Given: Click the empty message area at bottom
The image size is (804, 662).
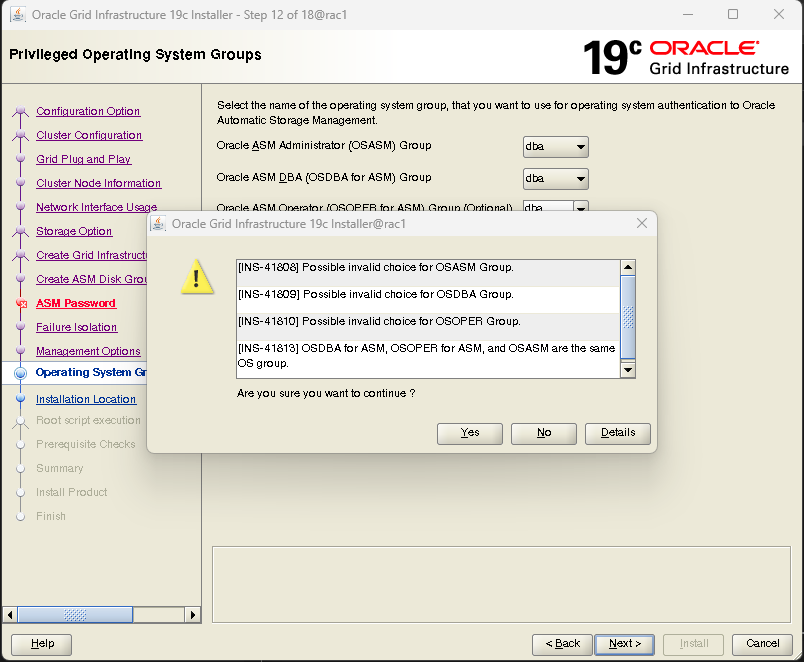Looking at the screenshot, I should [501, 585].
